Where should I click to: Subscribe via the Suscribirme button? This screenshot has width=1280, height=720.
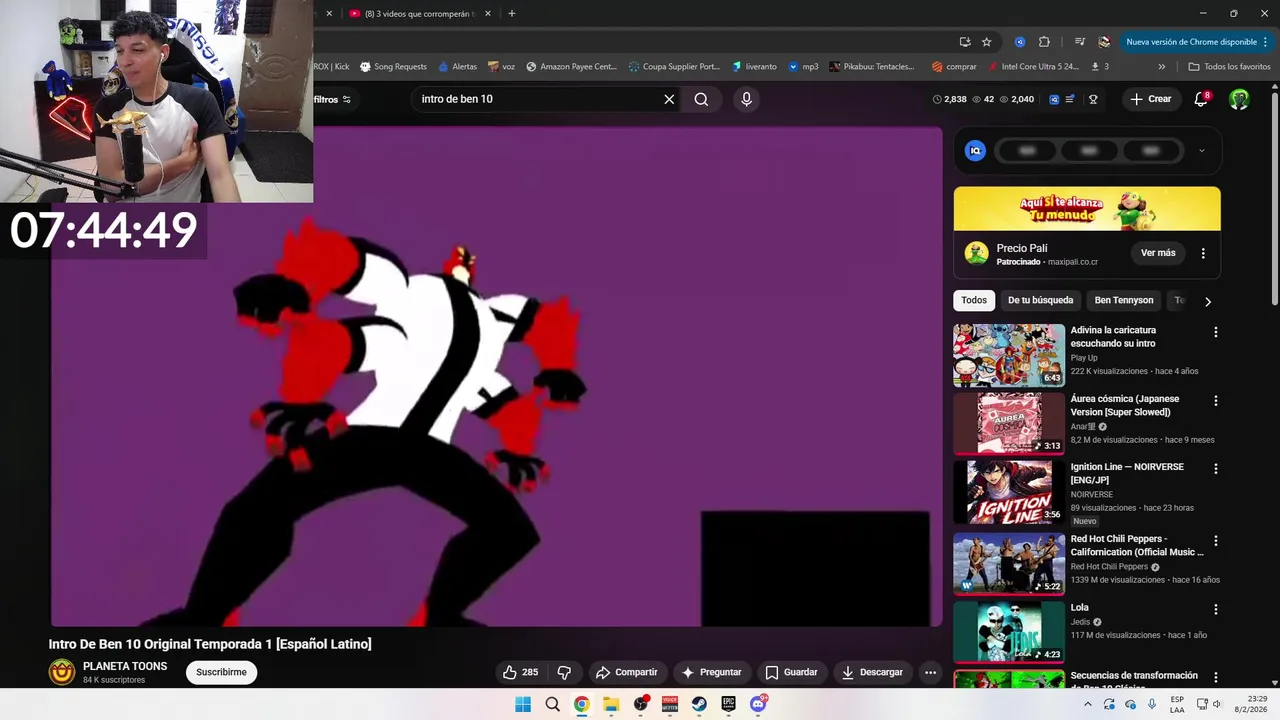tap(221, 672)
